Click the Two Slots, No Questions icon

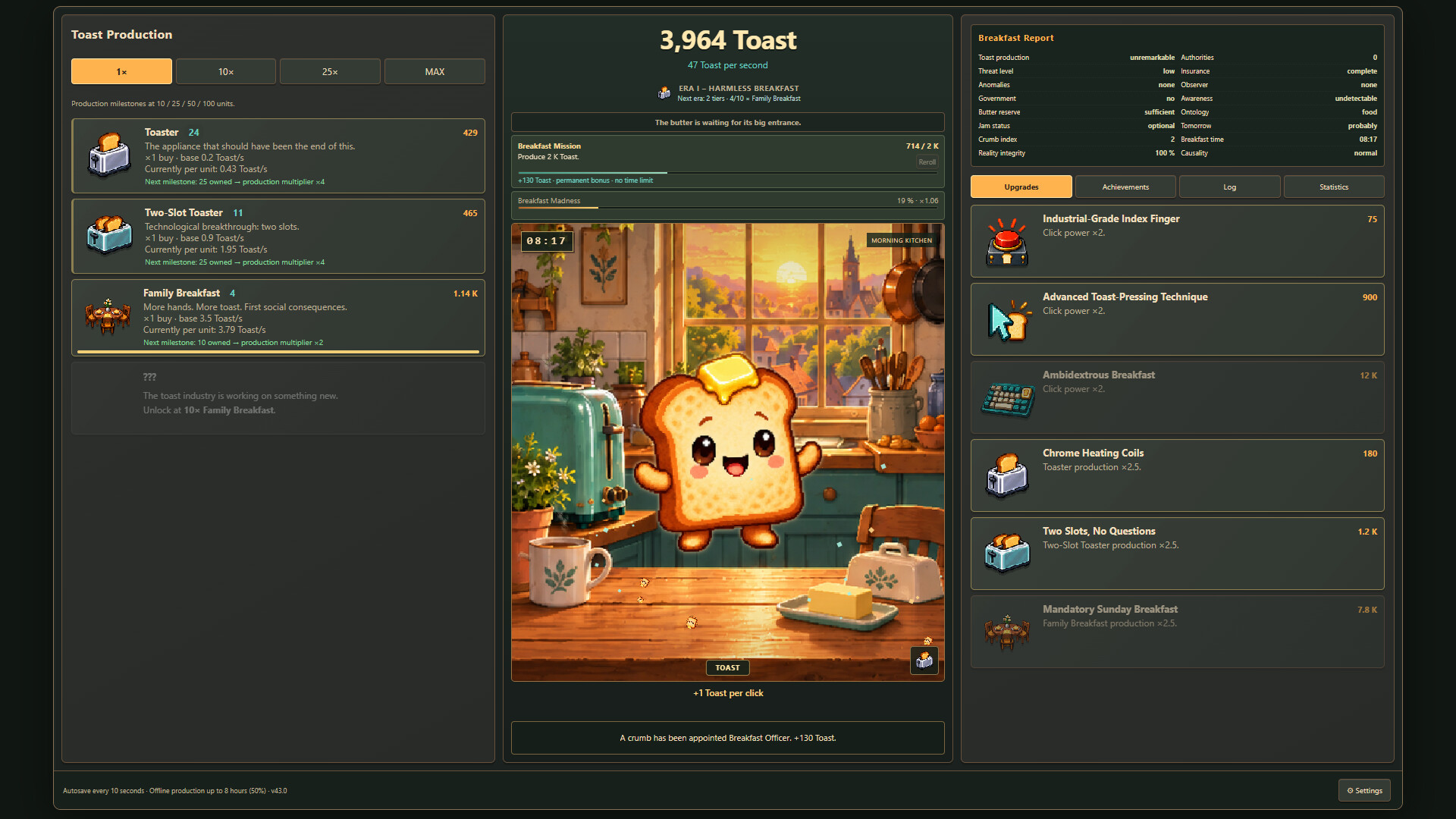pyautogui.click(x=1007, y=553)
